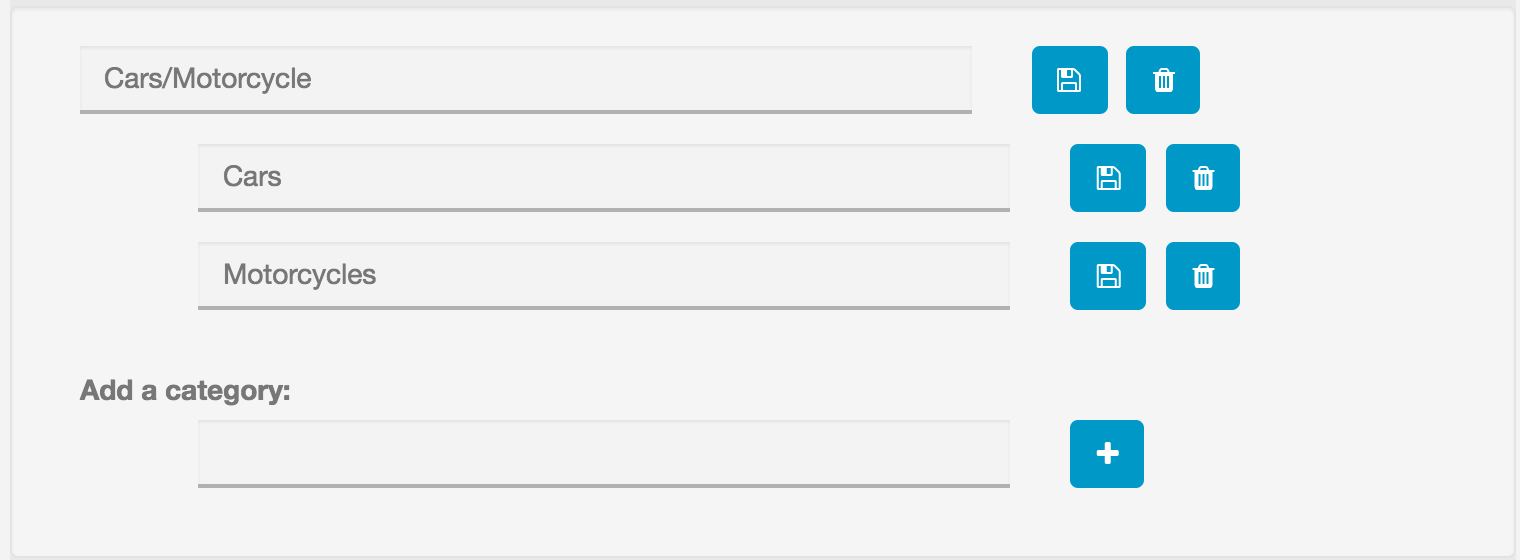Click the empty new category input
The image size is (1520, 560).
(603, 453)
